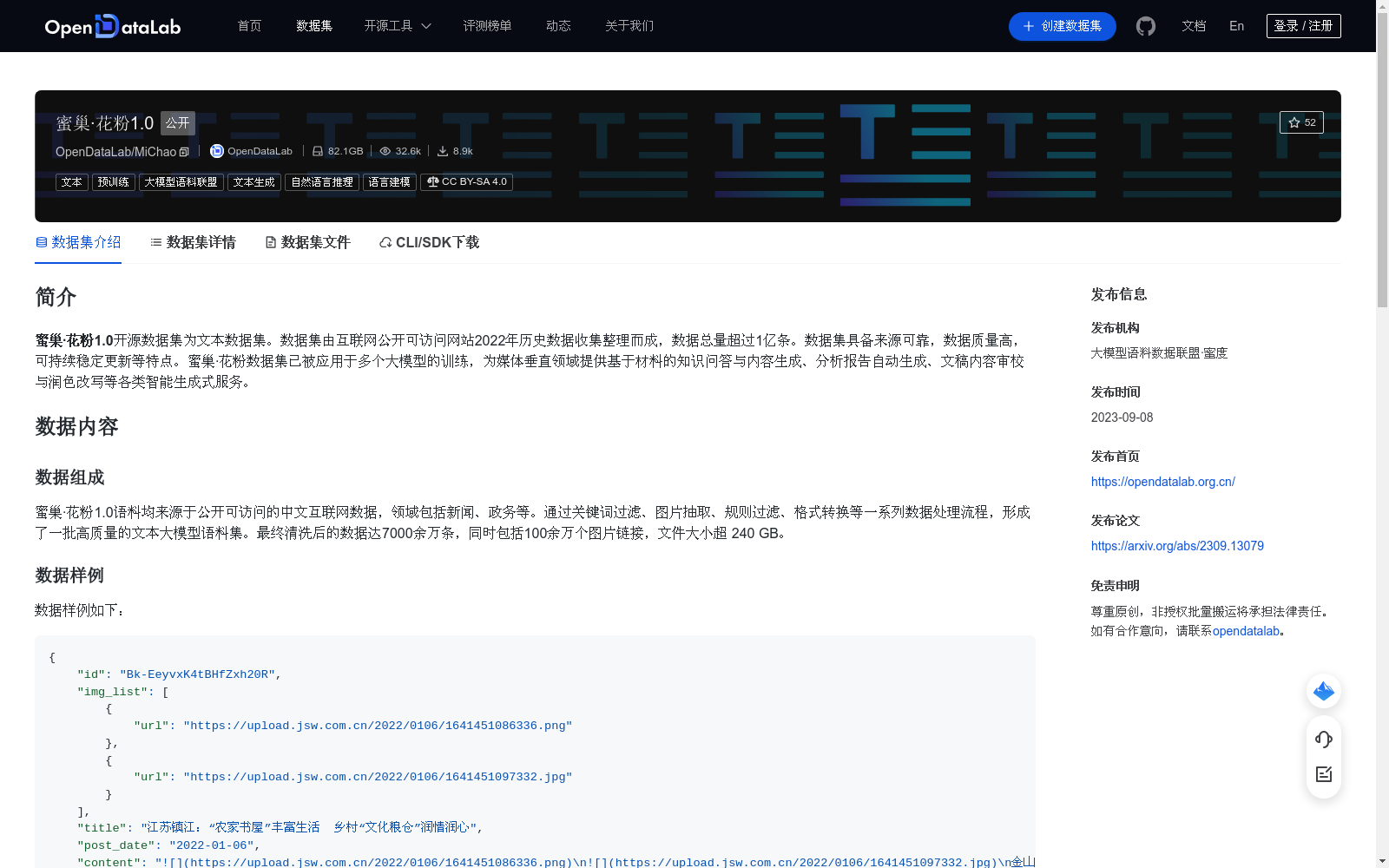This screenshot has width=1389, height=868.
Task: Click the 大模型语料数据联盟 蜜度 text
Action: (1159, 353)
